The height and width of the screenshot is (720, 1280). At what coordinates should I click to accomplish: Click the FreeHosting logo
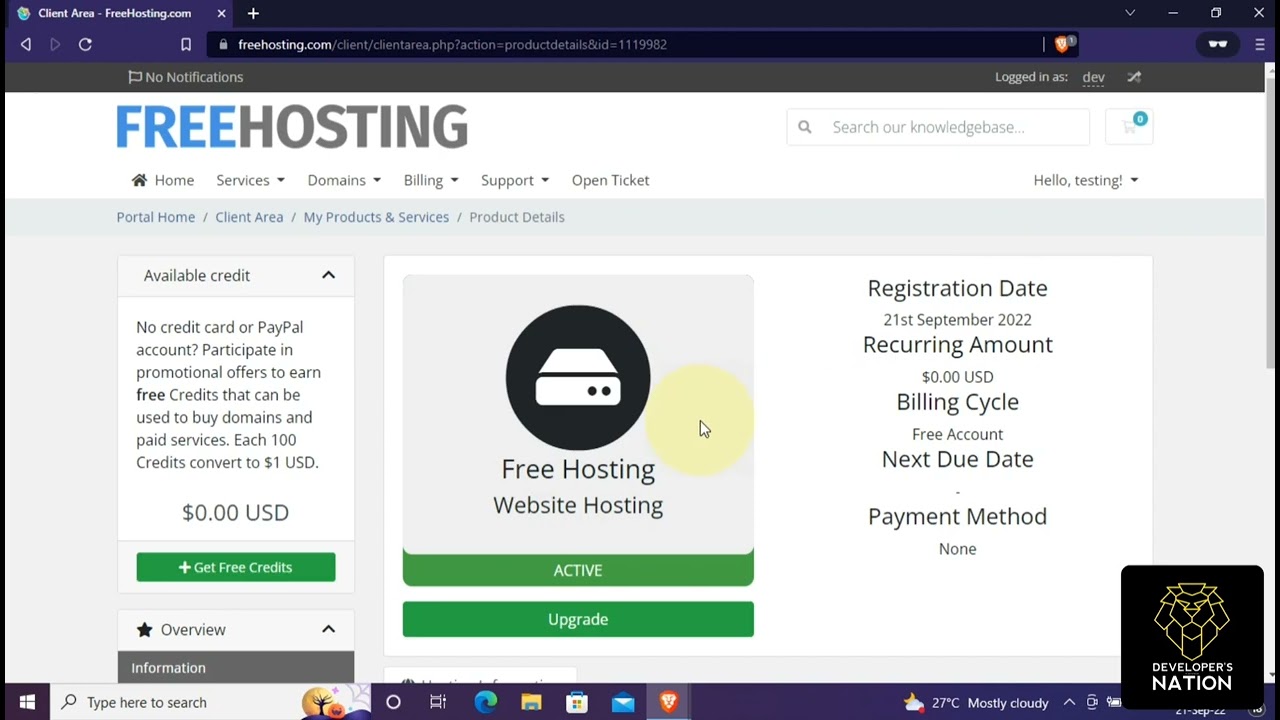click(x=292, y=127)
